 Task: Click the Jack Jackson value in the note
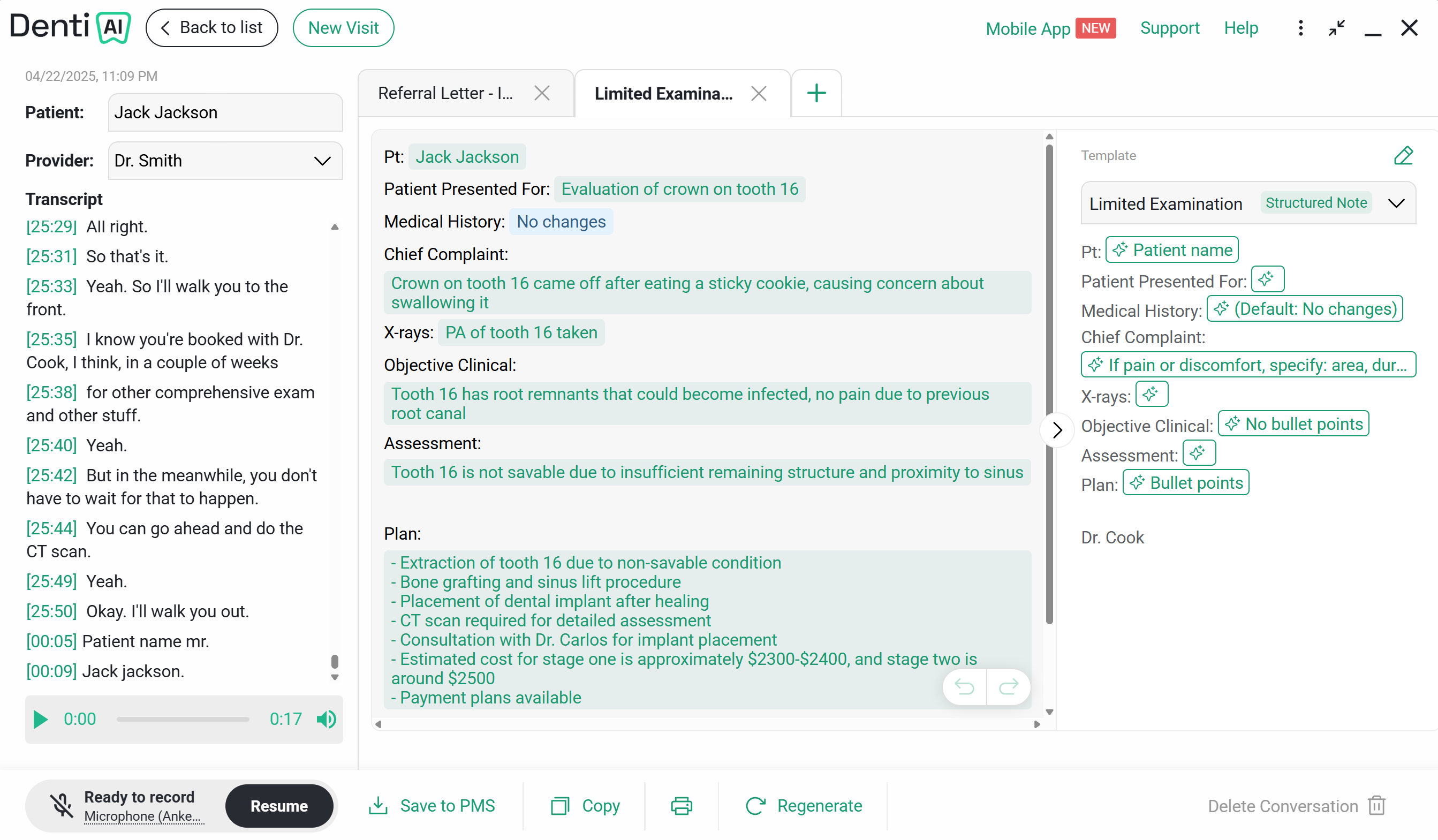pyautogui.click(x=467, y=156)
